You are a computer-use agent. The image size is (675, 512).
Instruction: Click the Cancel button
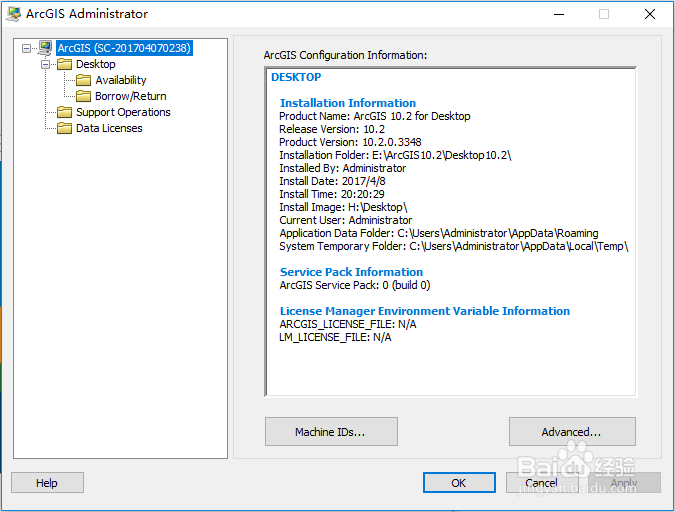[x=542, y=483]
